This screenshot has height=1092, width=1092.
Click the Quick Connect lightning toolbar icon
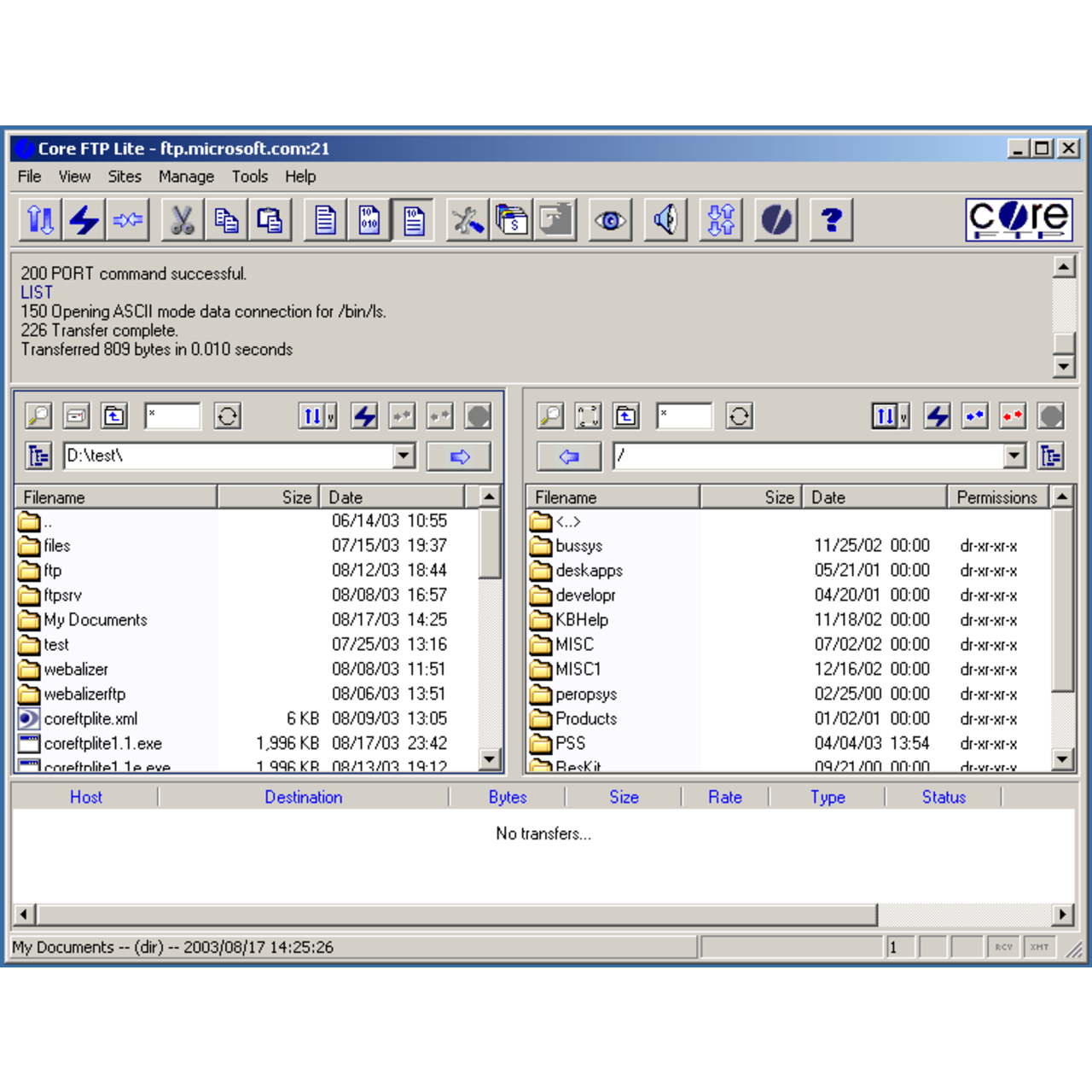pyautogui.click(x=84, y=220)
